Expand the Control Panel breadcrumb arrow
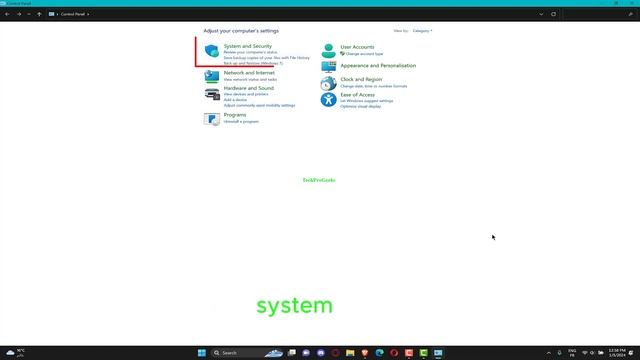 88,14
